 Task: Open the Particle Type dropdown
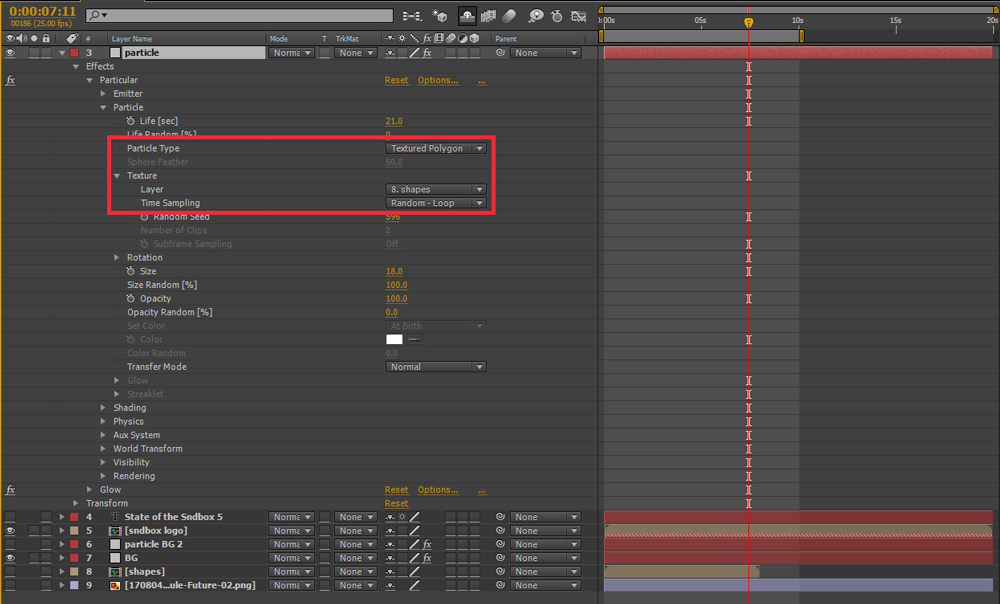[x=436, y=148]
